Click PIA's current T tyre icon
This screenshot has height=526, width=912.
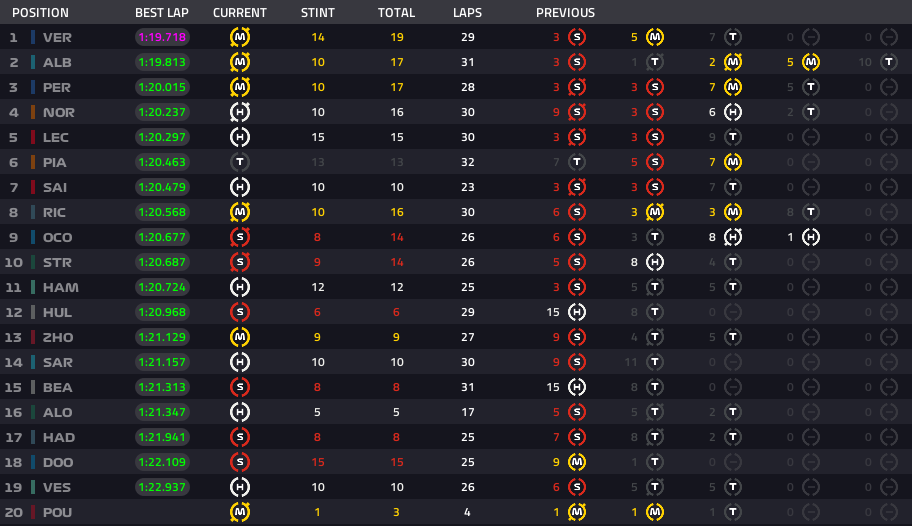click(240, 162)
